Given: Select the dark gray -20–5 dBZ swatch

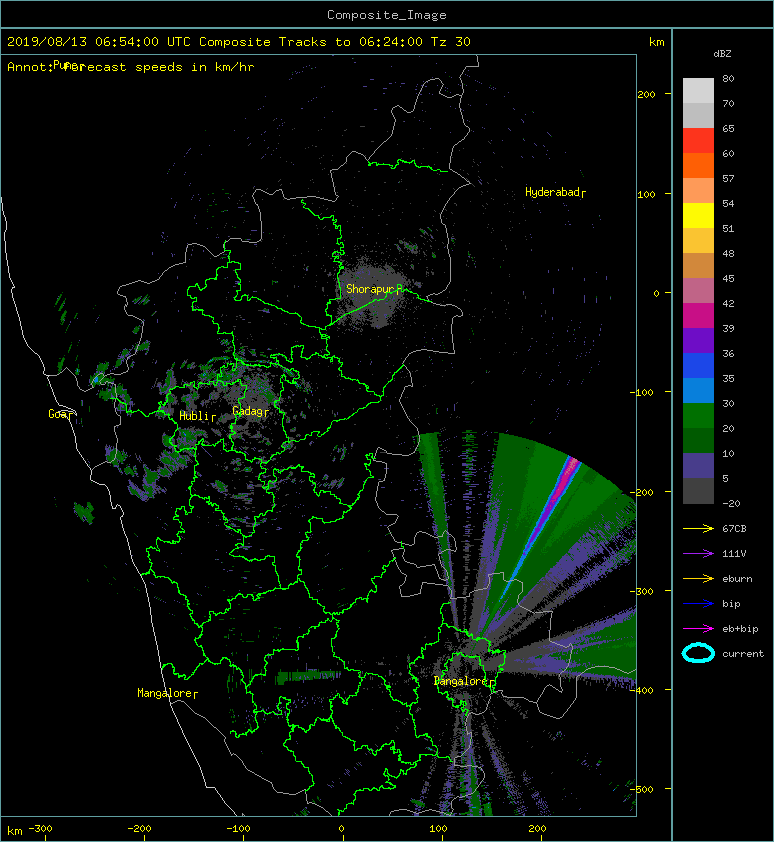Looking at the screenshot, I should 698,491.
